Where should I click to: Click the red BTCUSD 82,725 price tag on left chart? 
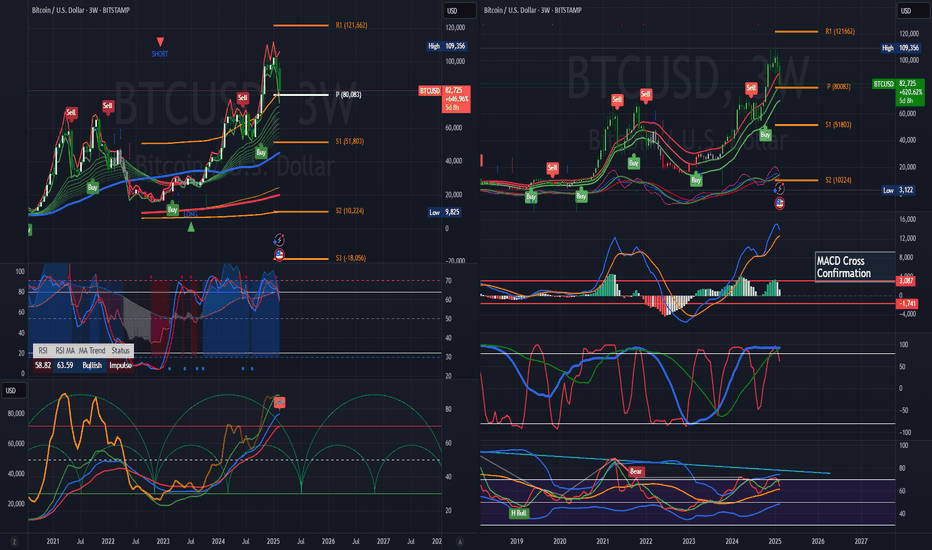pos(445,99)
